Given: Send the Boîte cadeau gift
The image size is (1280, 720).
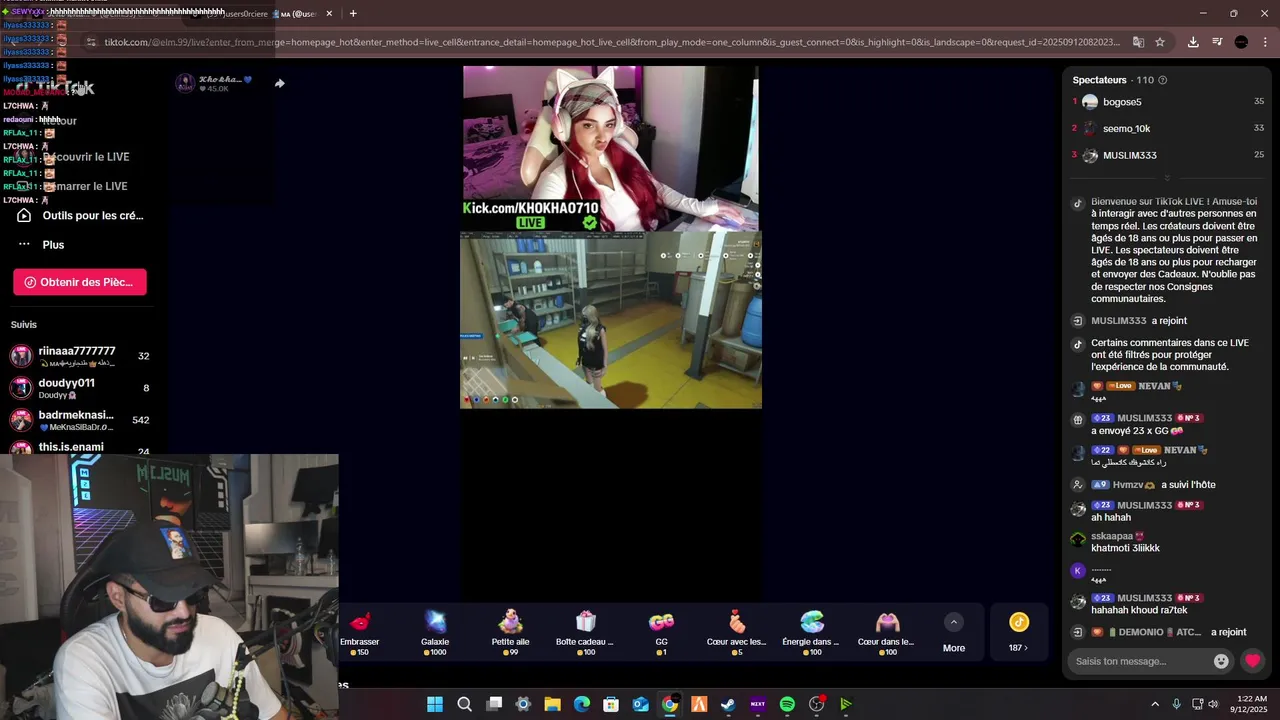Looking at the screenshot, I should pyautogui.click(x=585, y=633).
